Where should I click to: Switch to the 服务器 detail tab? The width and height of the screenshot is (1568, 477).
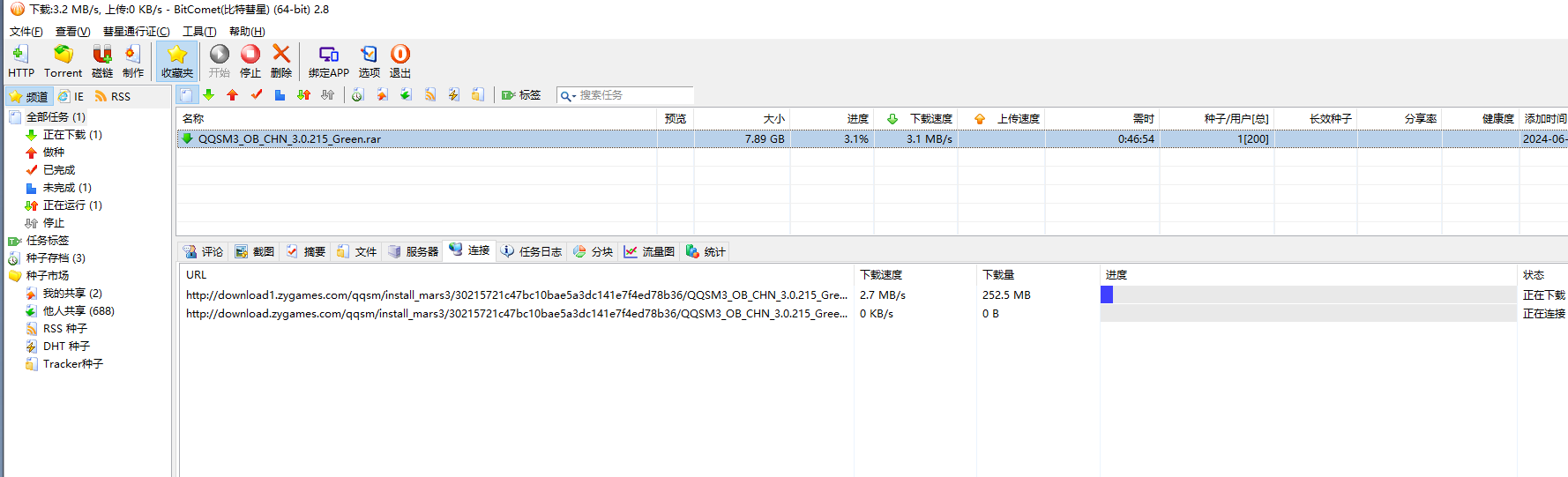413,251
